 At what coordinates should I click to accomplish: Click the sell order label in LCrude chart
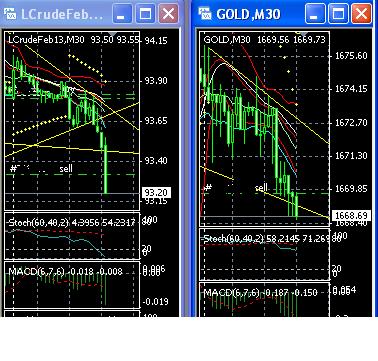tap(66, 169)
